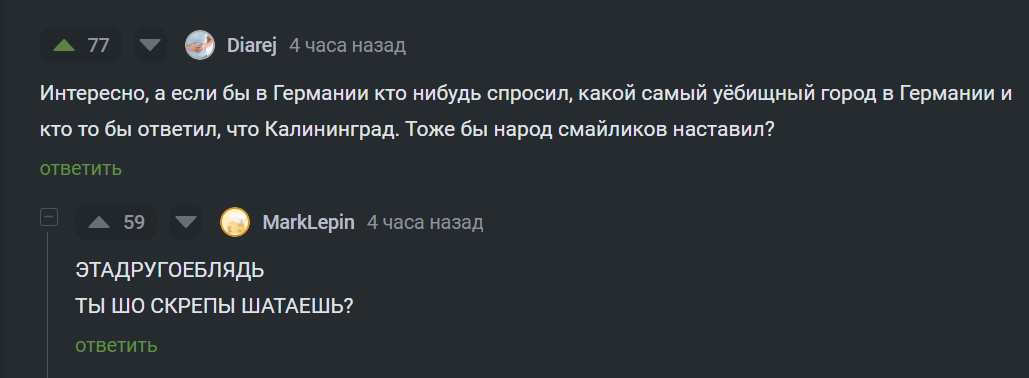Click the rating score 77

tap(98, 45)
